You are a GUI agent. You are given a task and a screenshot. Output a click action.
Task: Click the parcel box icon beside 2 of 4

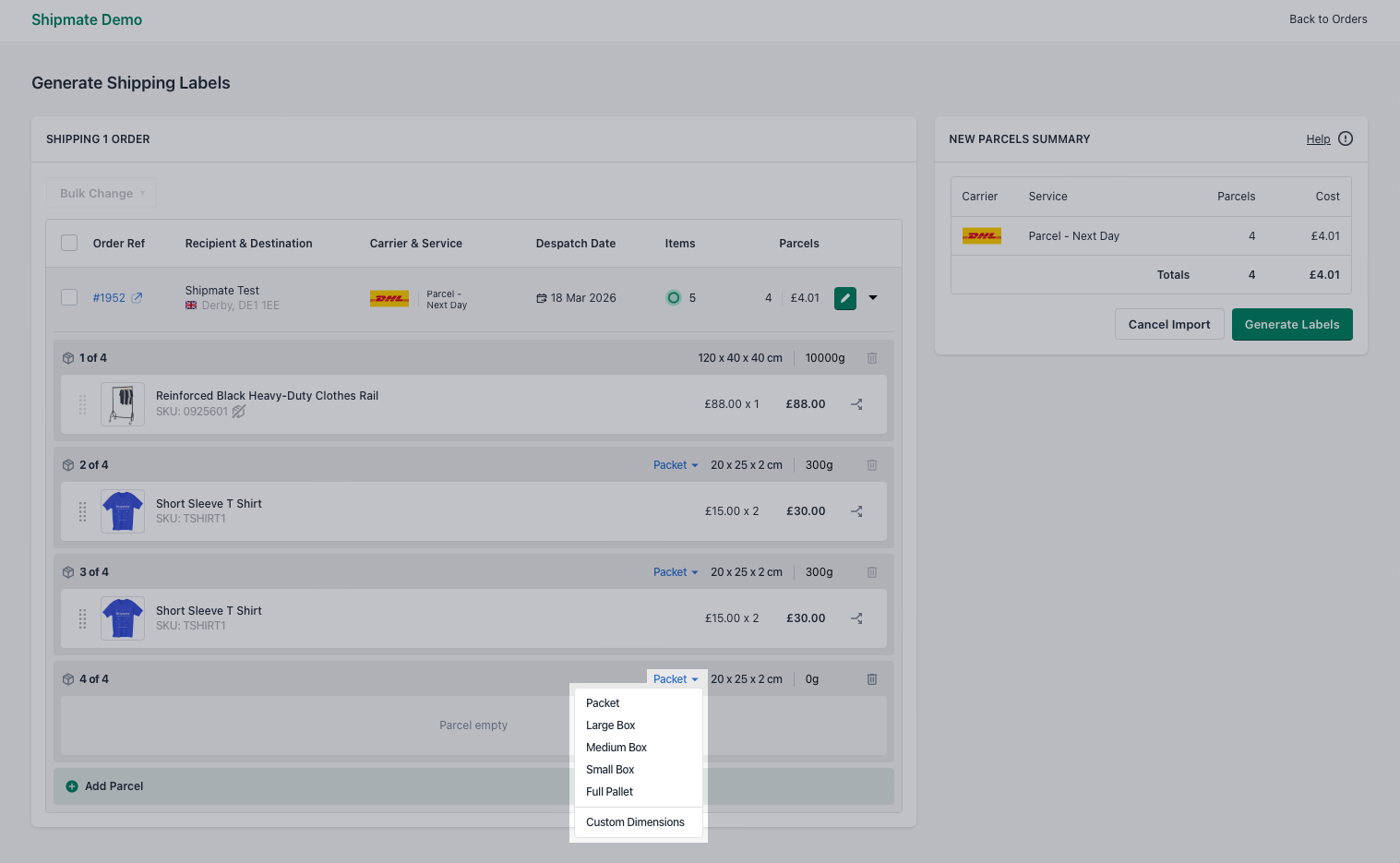pyautogui.click(x=68, y=464)
